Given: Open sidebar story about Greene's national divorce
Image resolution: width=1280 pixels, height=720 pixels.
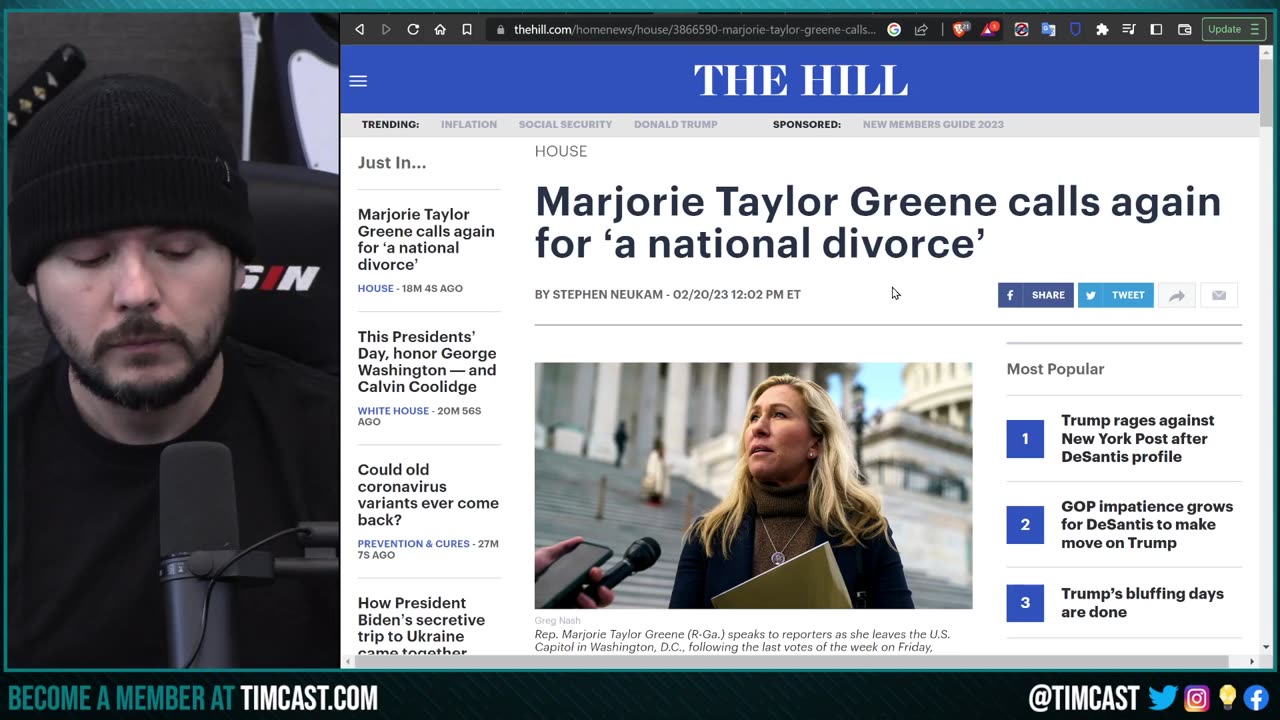Looking at the screenshot, I should pyautogui.click(x=426, y=239).
